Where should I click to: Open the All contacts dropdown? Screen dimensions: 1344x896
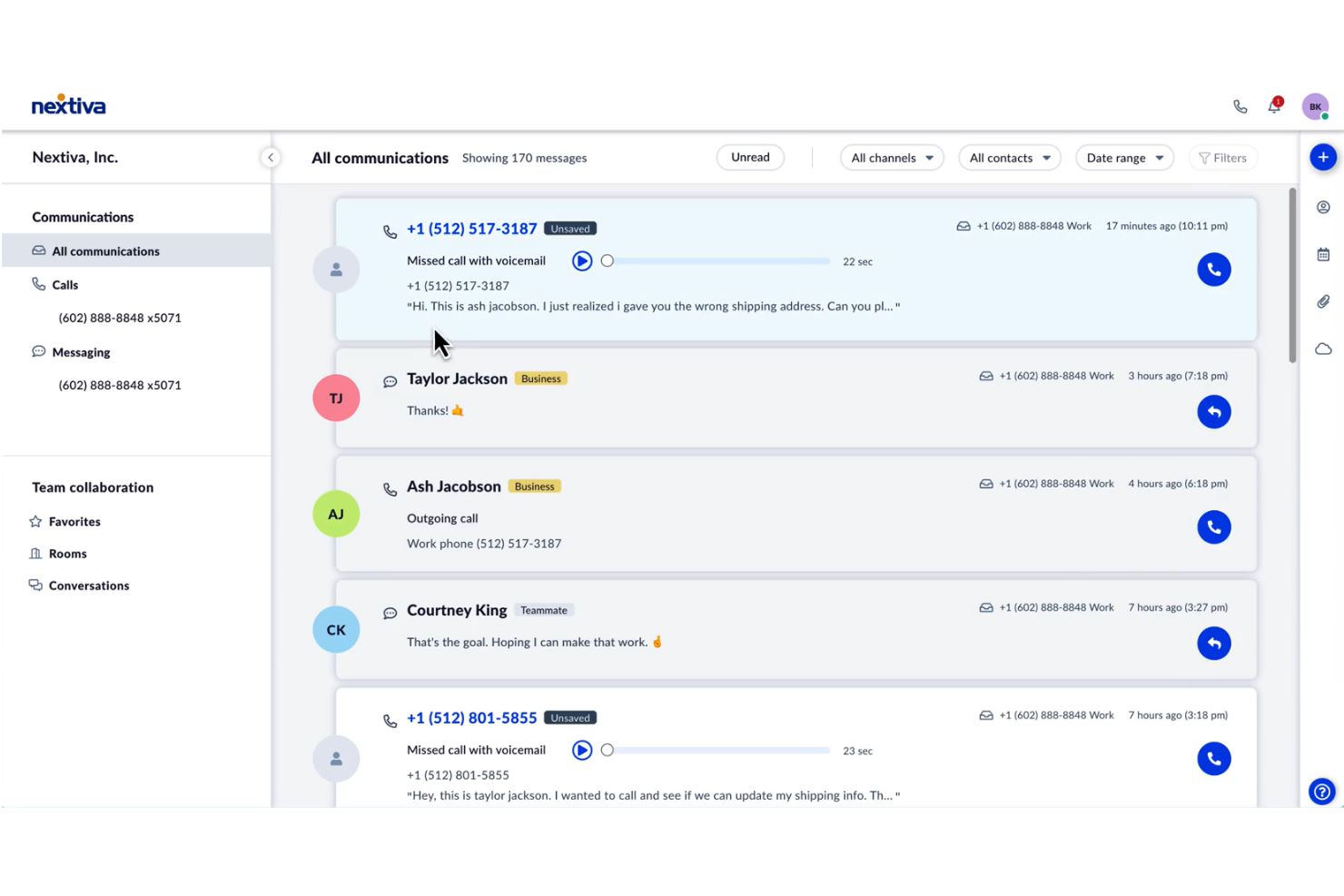click(x=1009, y=157)
